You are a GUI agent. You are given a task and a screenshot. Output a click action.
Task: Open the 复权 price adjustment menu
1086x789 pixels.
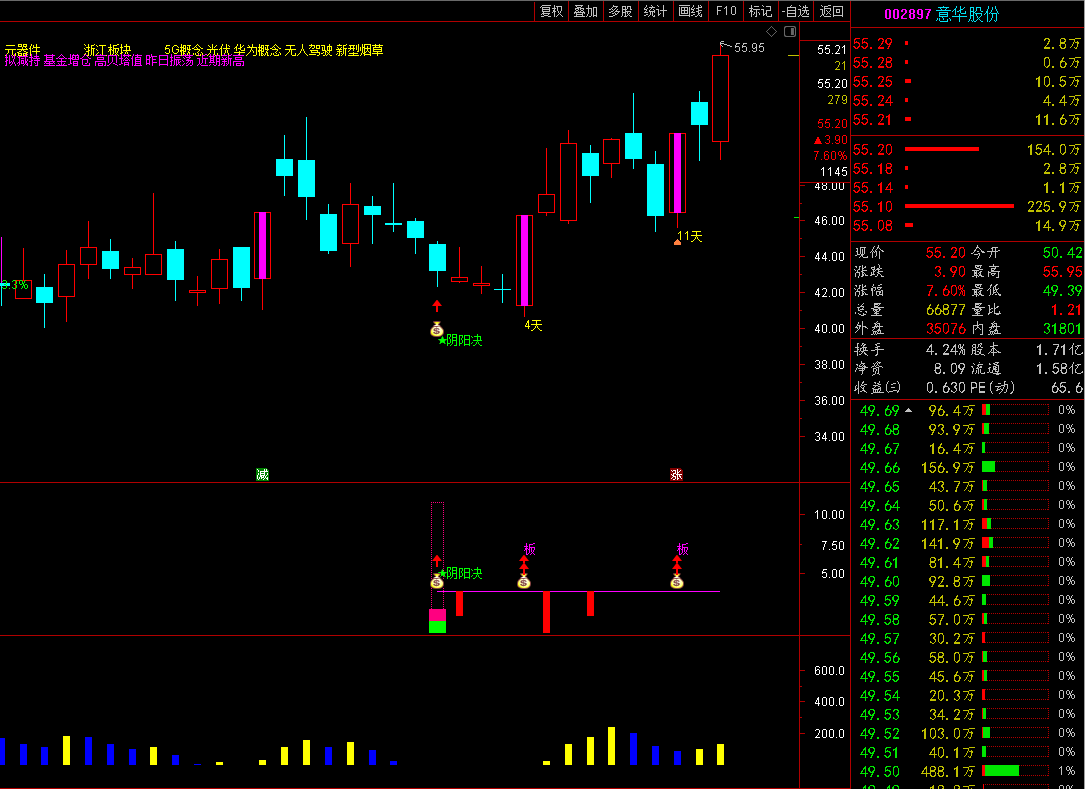click(x=552, y=11)
